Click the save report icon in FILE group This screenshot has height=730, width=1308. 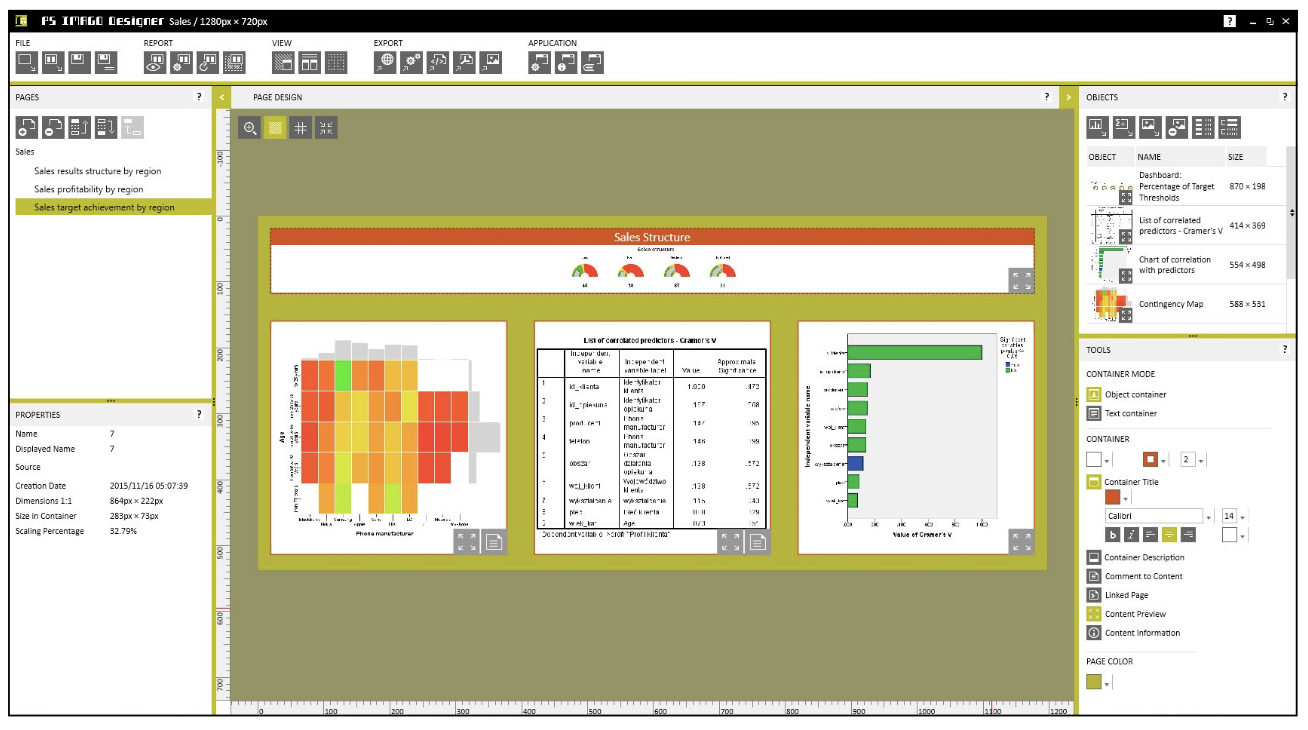(x=81, y=63)
